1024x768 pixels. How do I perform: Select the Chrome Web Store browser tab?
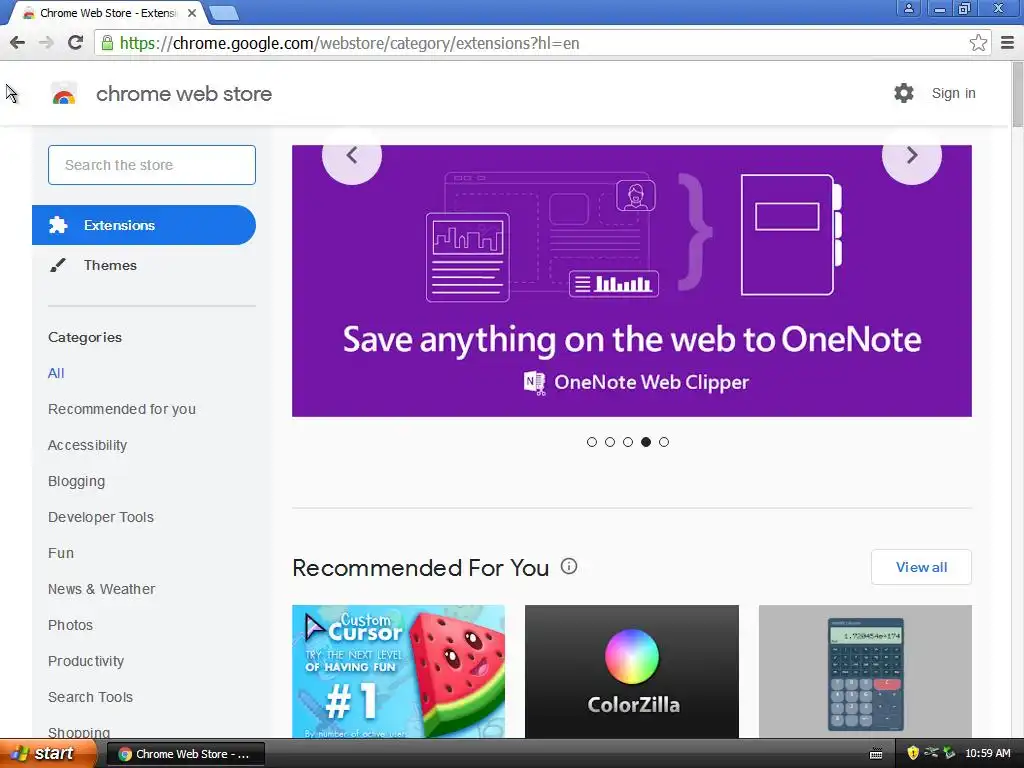click(108, 12)
